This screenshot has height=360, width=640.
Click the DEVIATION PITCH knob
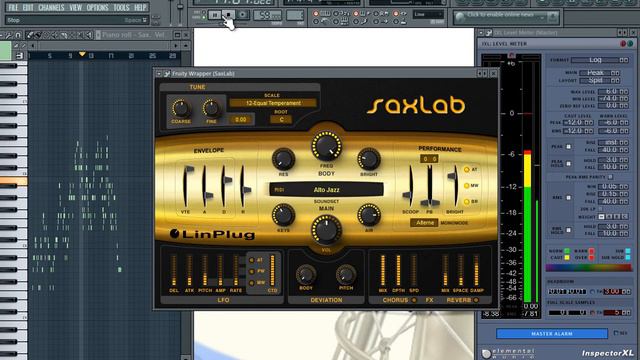click(346, 274)
